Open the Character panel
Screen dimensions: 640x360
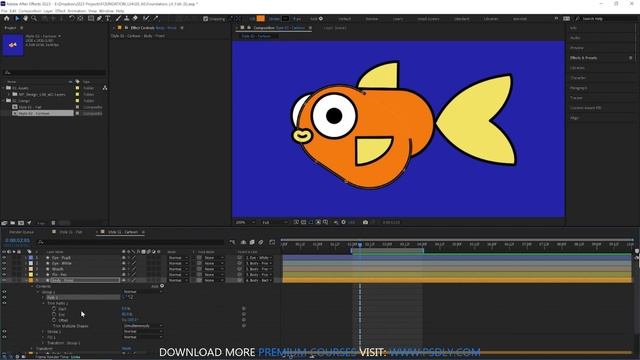click(578, 78)
